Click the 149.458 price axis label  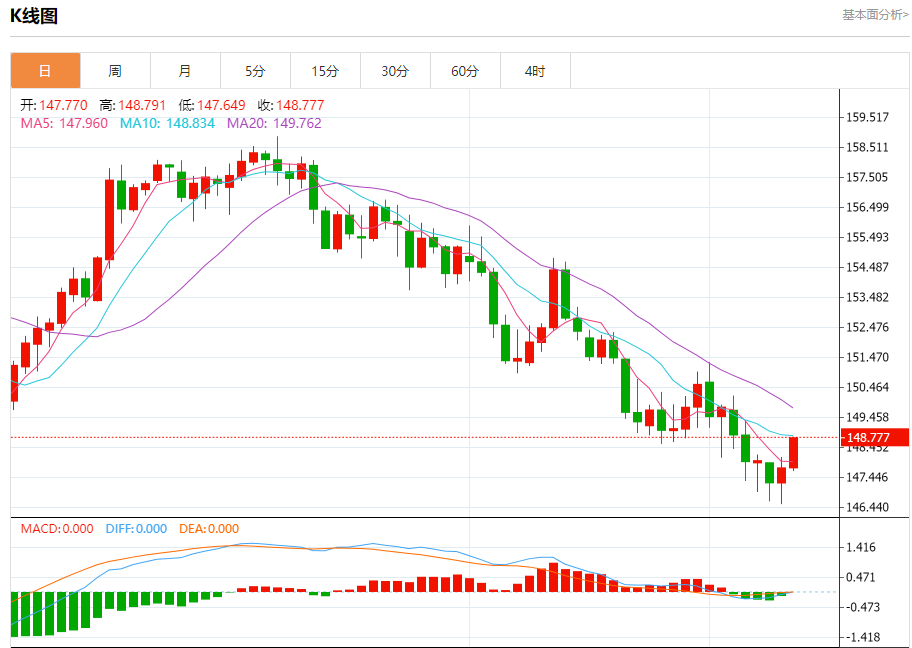click(x=867, y=417)
